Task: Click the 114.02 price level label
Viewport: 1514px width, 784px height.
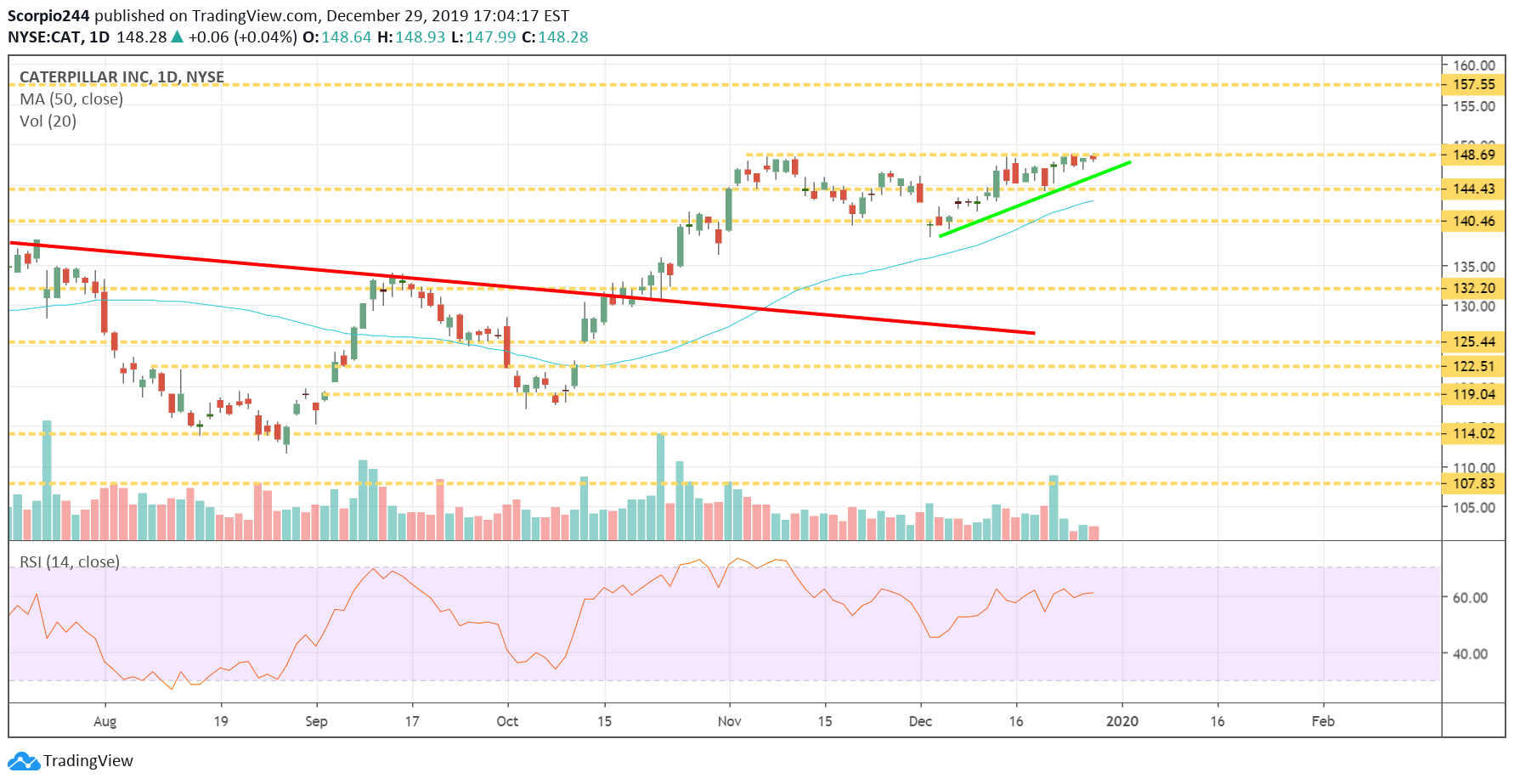Action: pos(1474,434)
